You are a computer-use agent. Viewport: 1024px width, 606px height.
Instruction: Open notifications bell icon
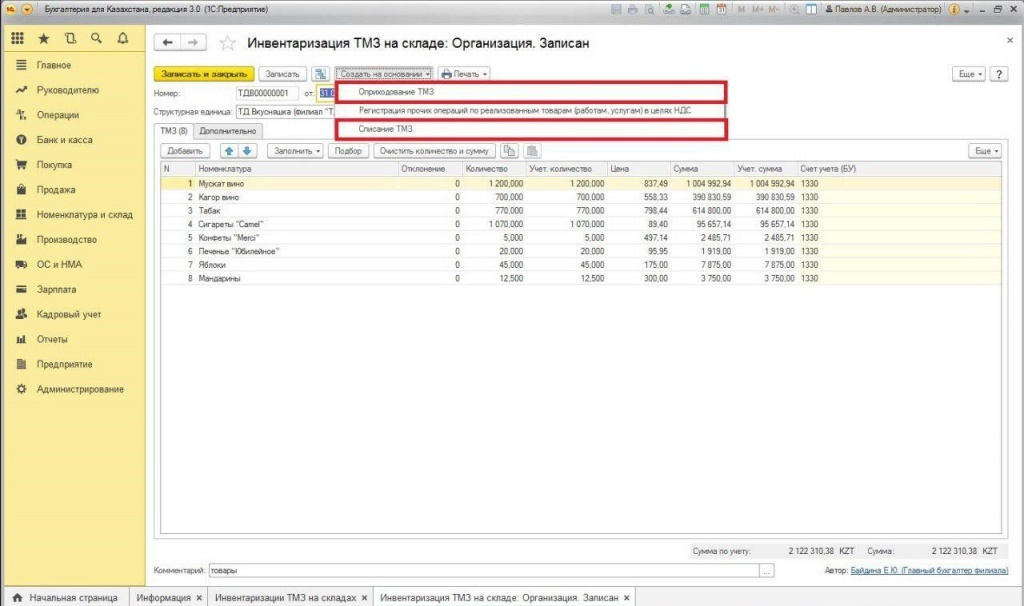pos(123,39)
